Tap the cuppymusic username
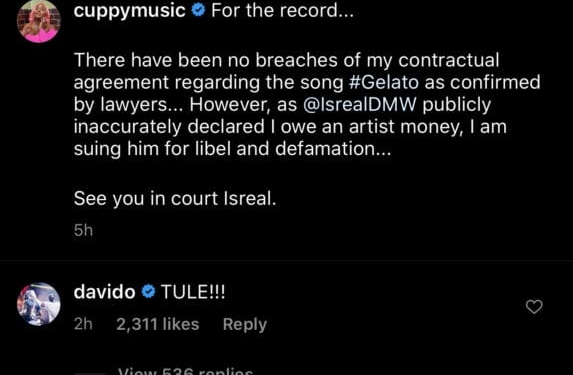The image size is (573, 375). coord(129,10)
